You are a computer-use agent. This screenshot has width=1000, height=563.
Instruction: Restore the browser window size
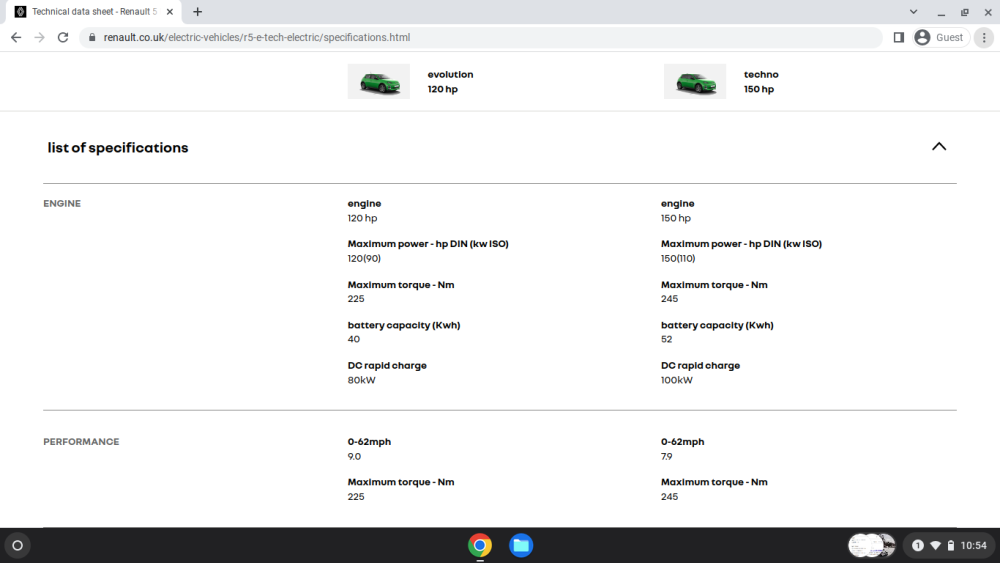[x=964, y=11]
